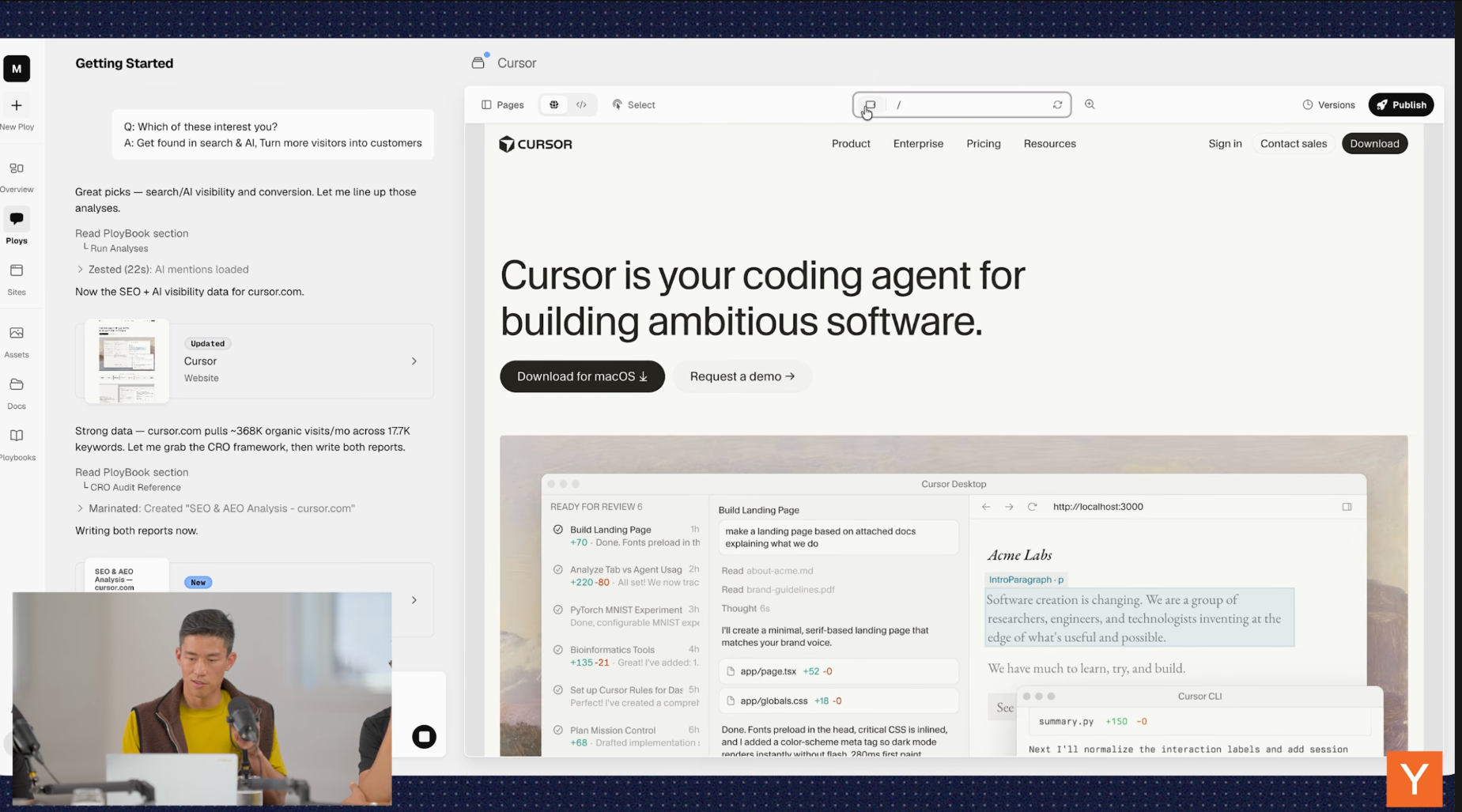Open the SEO & AEO Analysis card chevron

tap(414, 600)
